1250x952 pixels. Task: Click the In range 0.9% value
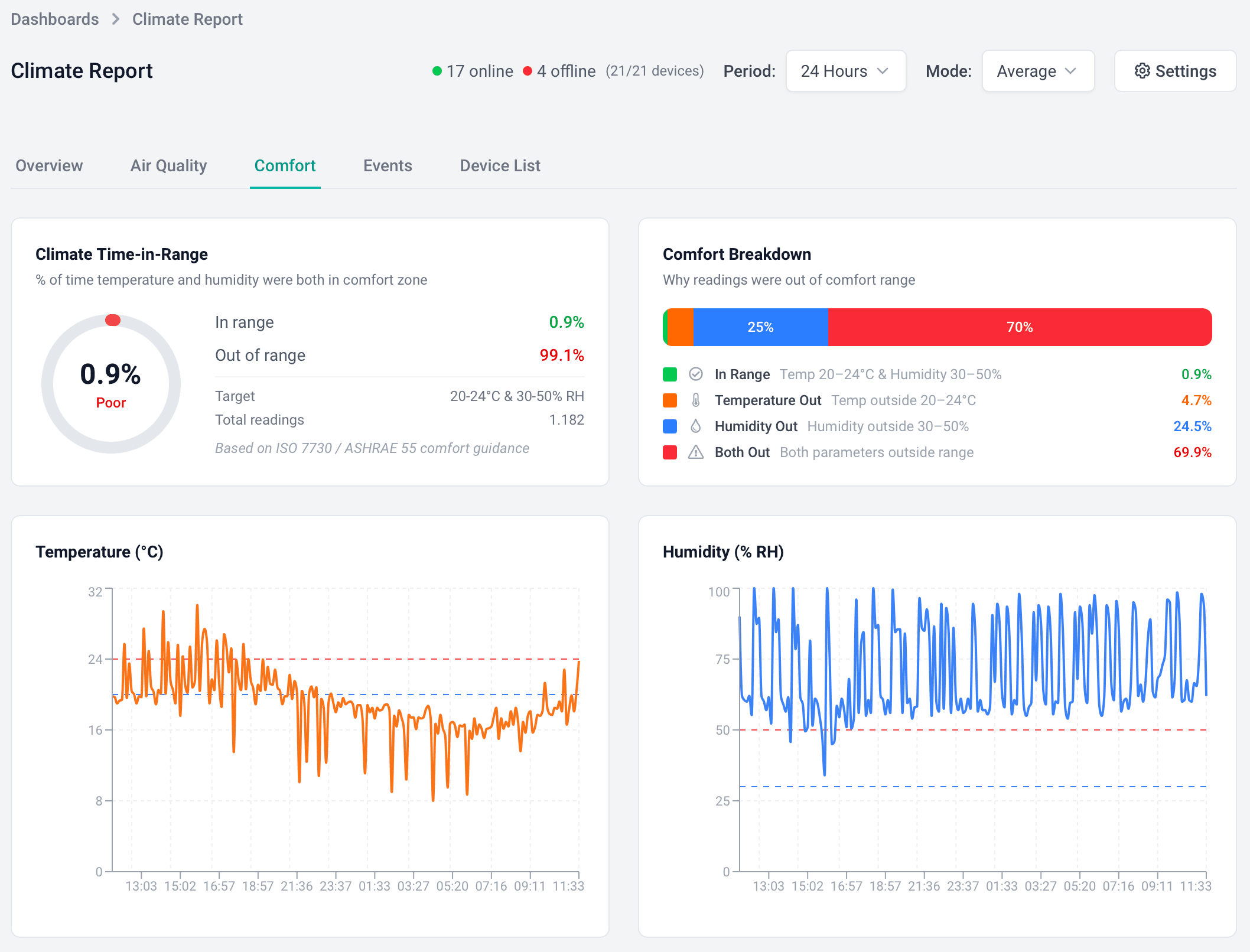click(567, 322)
